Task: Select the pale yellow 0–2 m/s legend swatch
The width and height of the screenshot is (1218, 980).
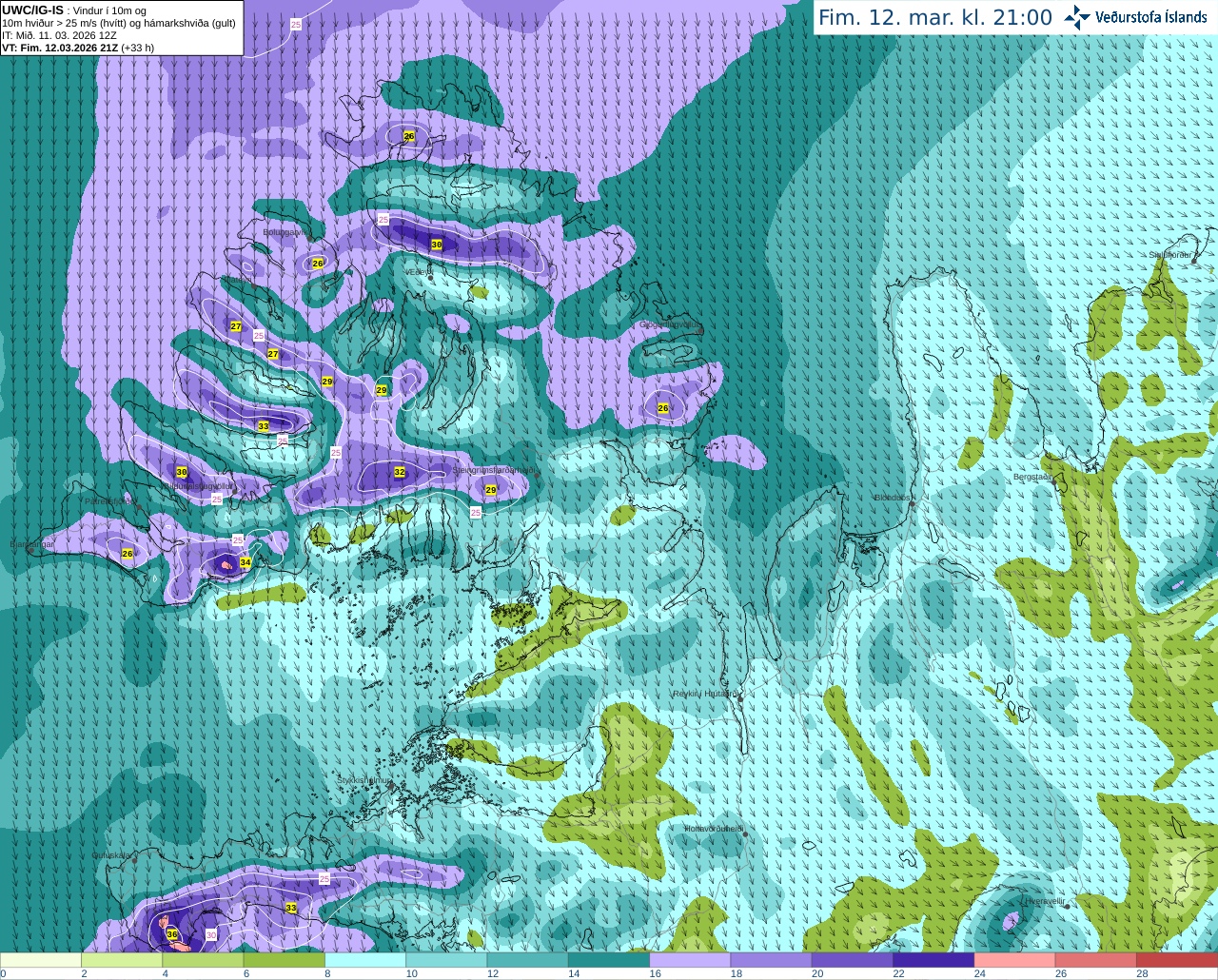Action: tap(41, 960)
